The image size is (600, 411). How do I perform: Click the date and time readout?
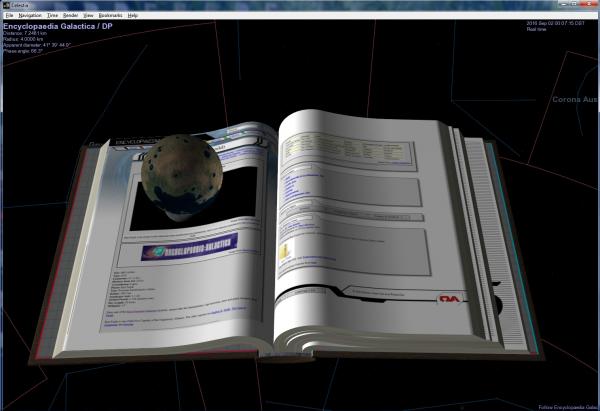pos(555,23)
